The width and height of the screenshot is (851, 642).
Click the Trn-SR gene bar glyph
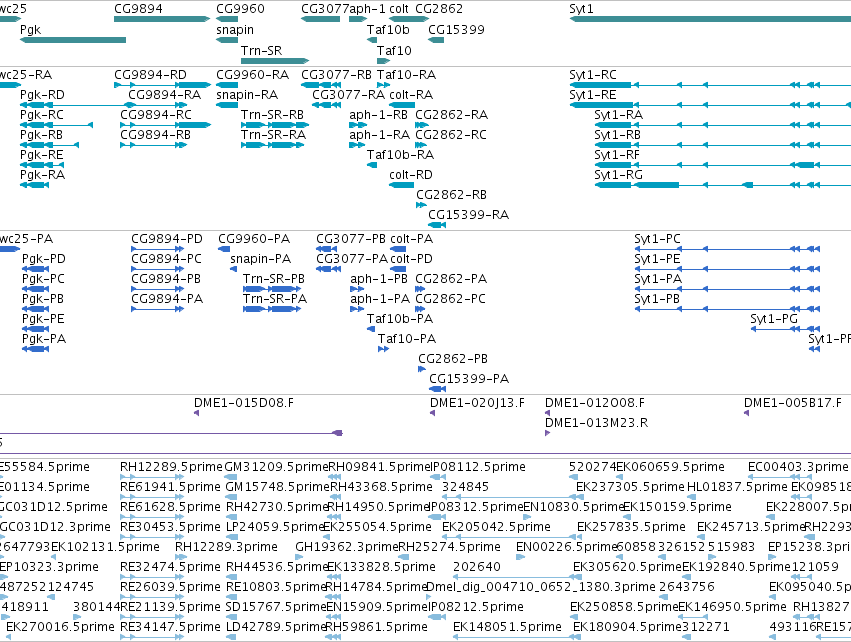[275, 61]
